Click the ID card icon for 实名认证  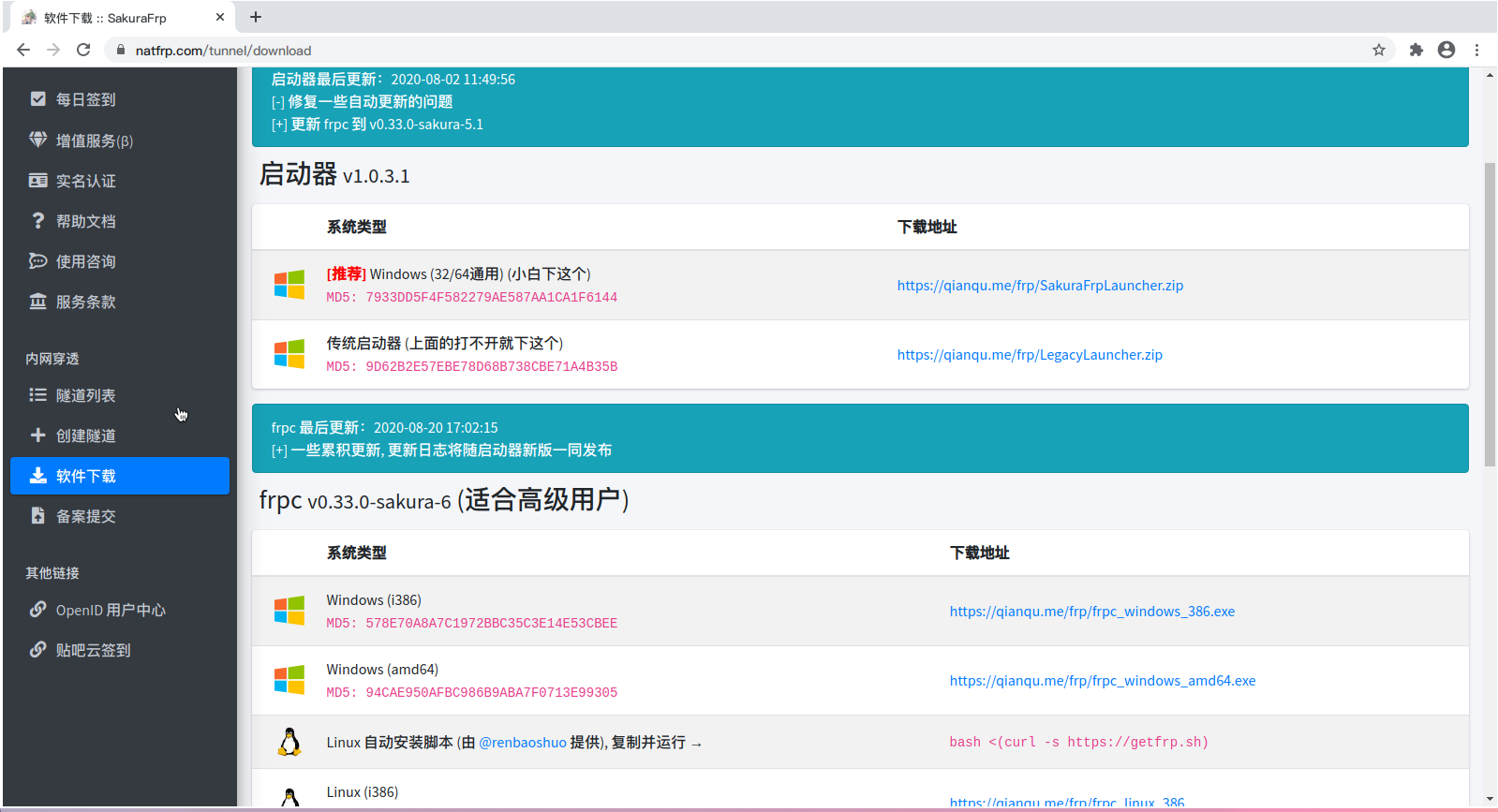pos(37,180)
